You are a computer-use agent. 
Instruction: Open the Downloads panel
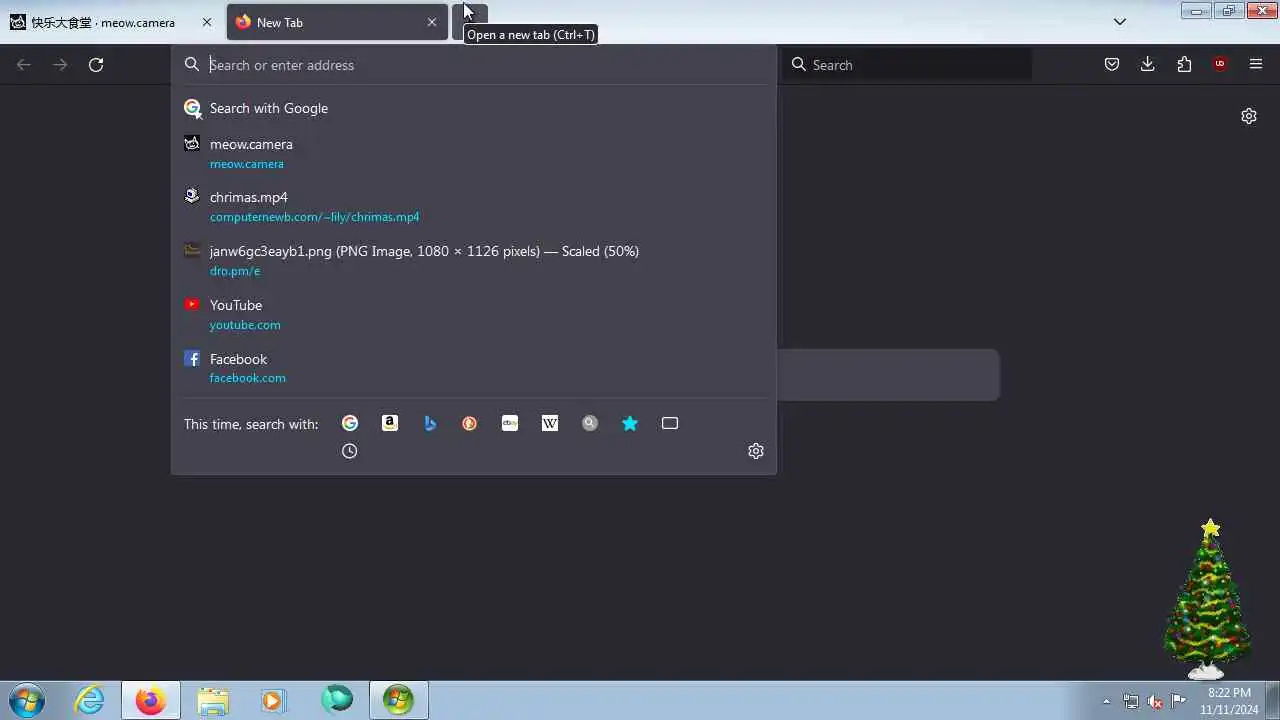[x=1148, y=64]
